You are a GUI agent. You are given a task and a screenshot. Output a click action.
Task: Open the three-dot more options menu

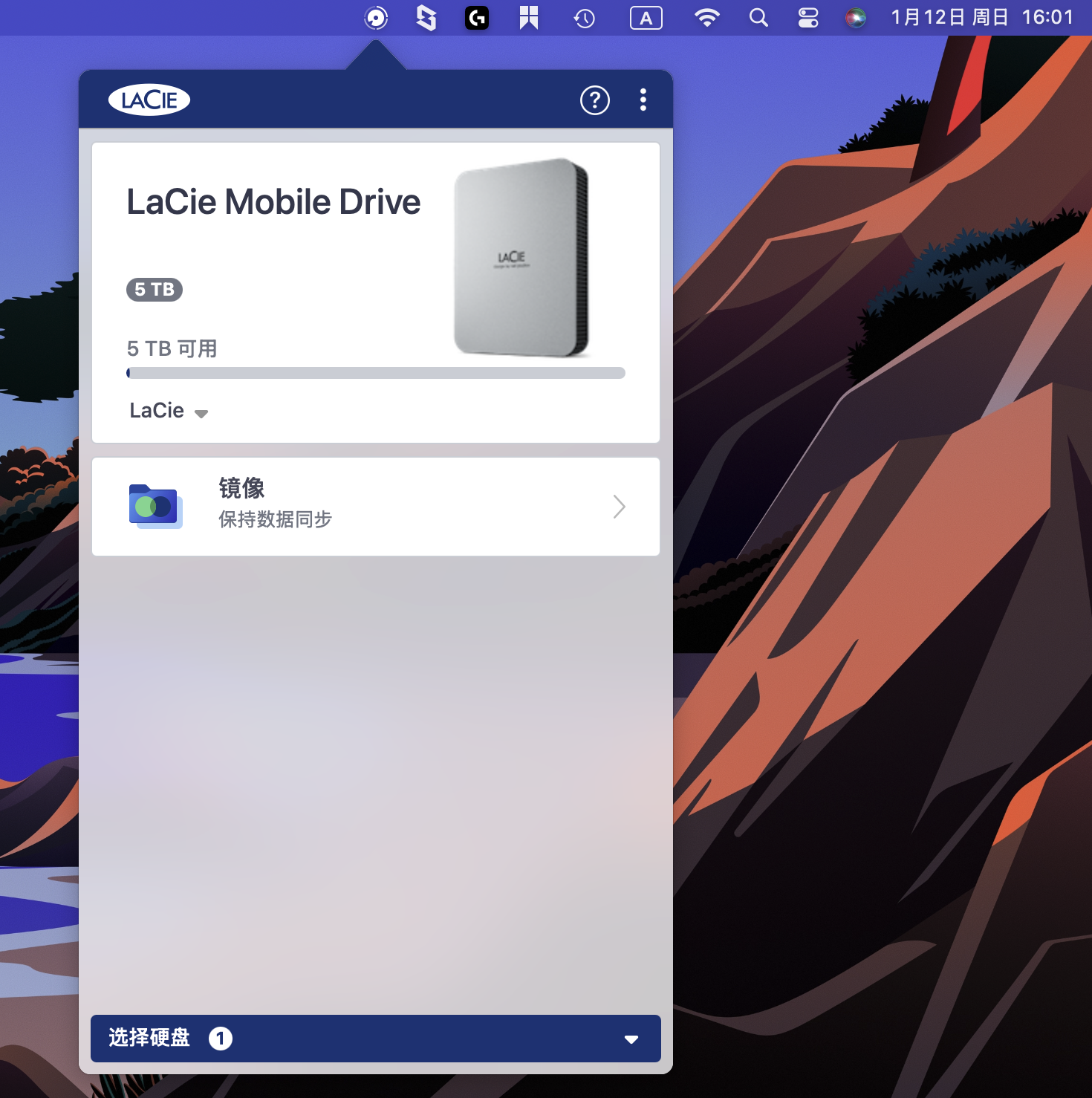click(643, 100)
